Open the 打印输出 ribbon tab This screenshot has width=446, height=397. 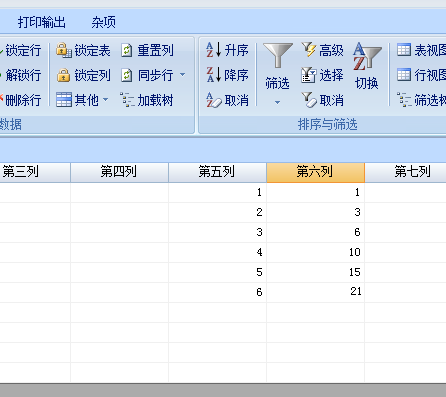pyautogui.click(x=42, y=22)
